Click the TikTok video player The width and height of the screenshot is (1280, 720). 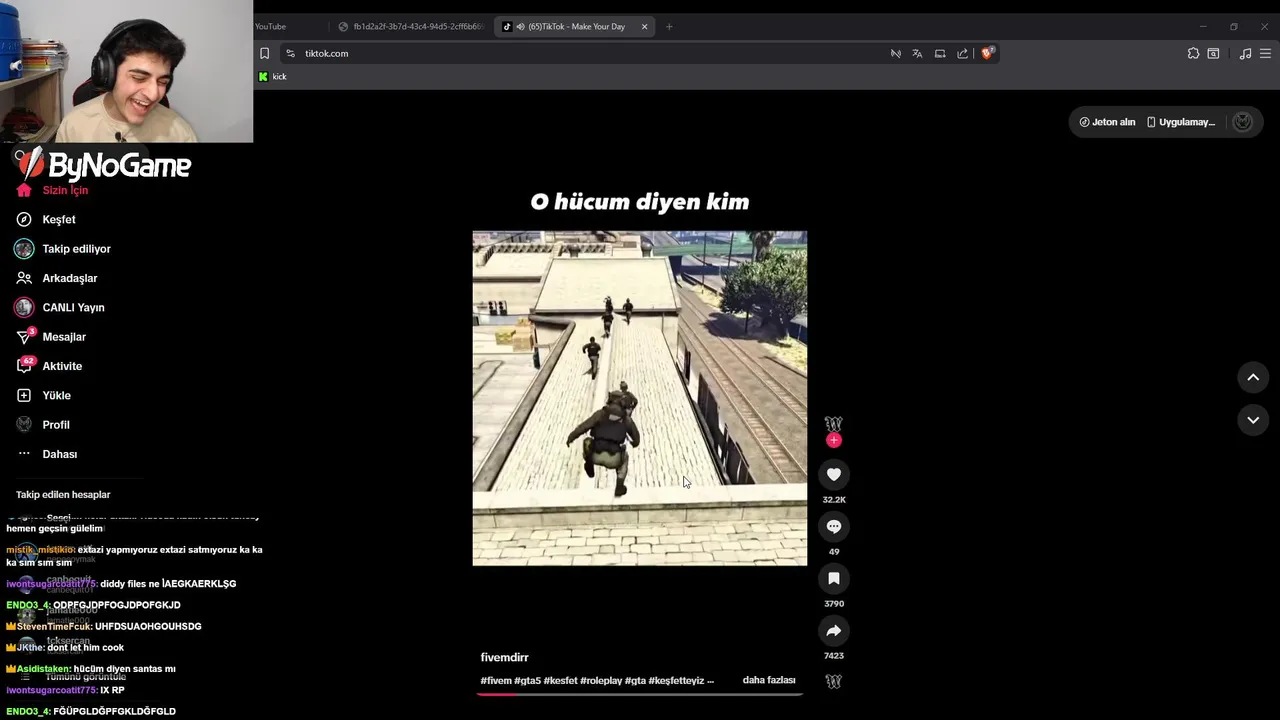[x=640, y=398]
